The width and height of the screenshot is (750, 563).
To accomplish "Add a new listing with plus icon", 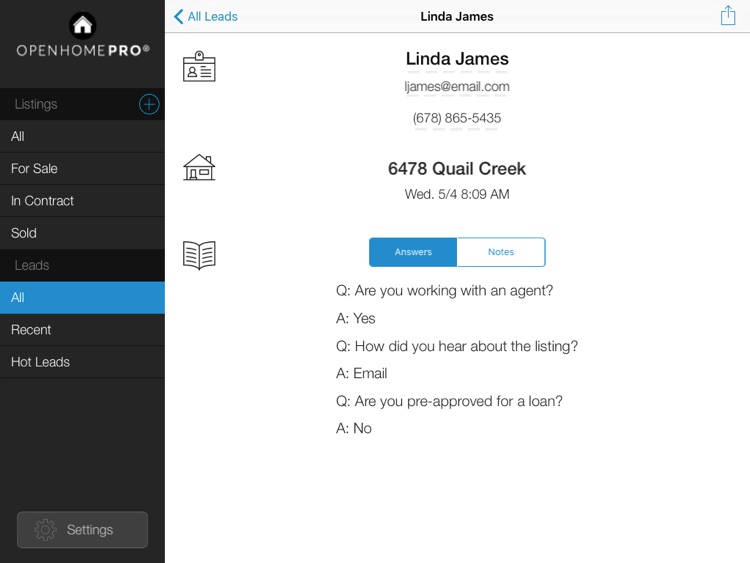I will [149, 104].
